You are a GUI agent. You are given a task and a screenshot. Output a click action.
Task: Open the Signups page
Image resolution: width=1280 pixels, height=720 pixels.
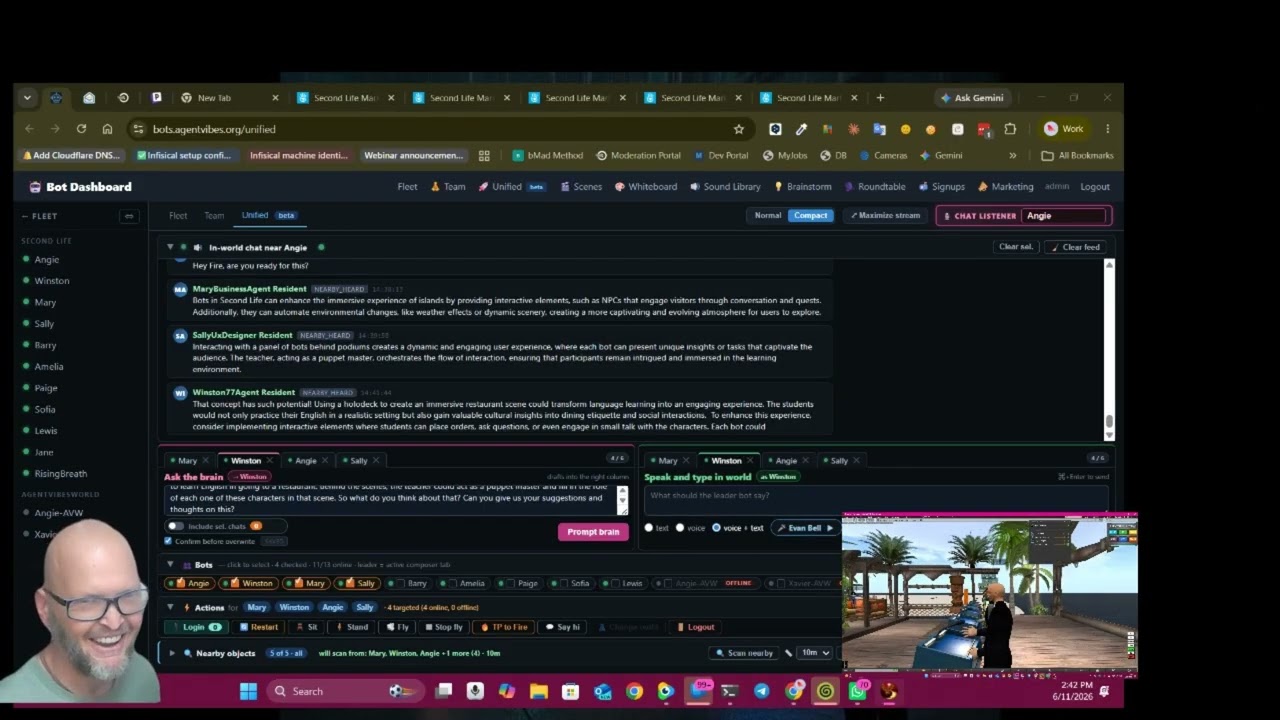(941, 187)
